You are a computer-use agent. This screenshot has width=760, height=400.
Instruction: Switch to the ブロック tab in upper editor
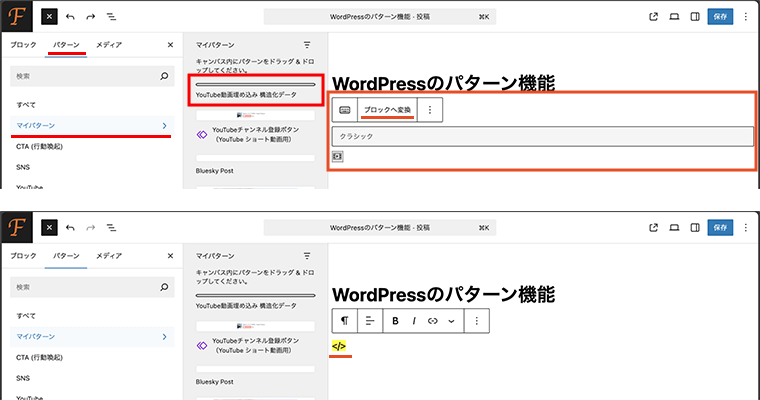click(x=23, y=45)
